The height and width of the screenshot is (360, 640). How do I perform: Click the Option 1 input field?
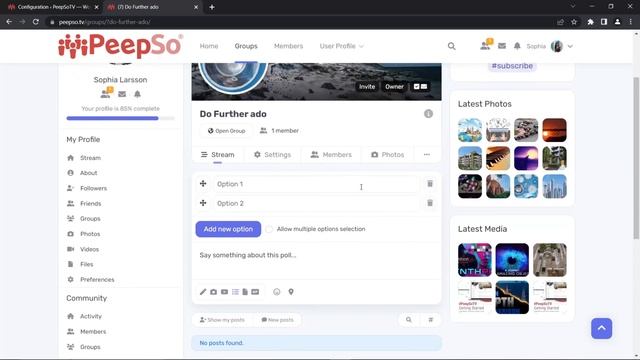tap(316, 184)
